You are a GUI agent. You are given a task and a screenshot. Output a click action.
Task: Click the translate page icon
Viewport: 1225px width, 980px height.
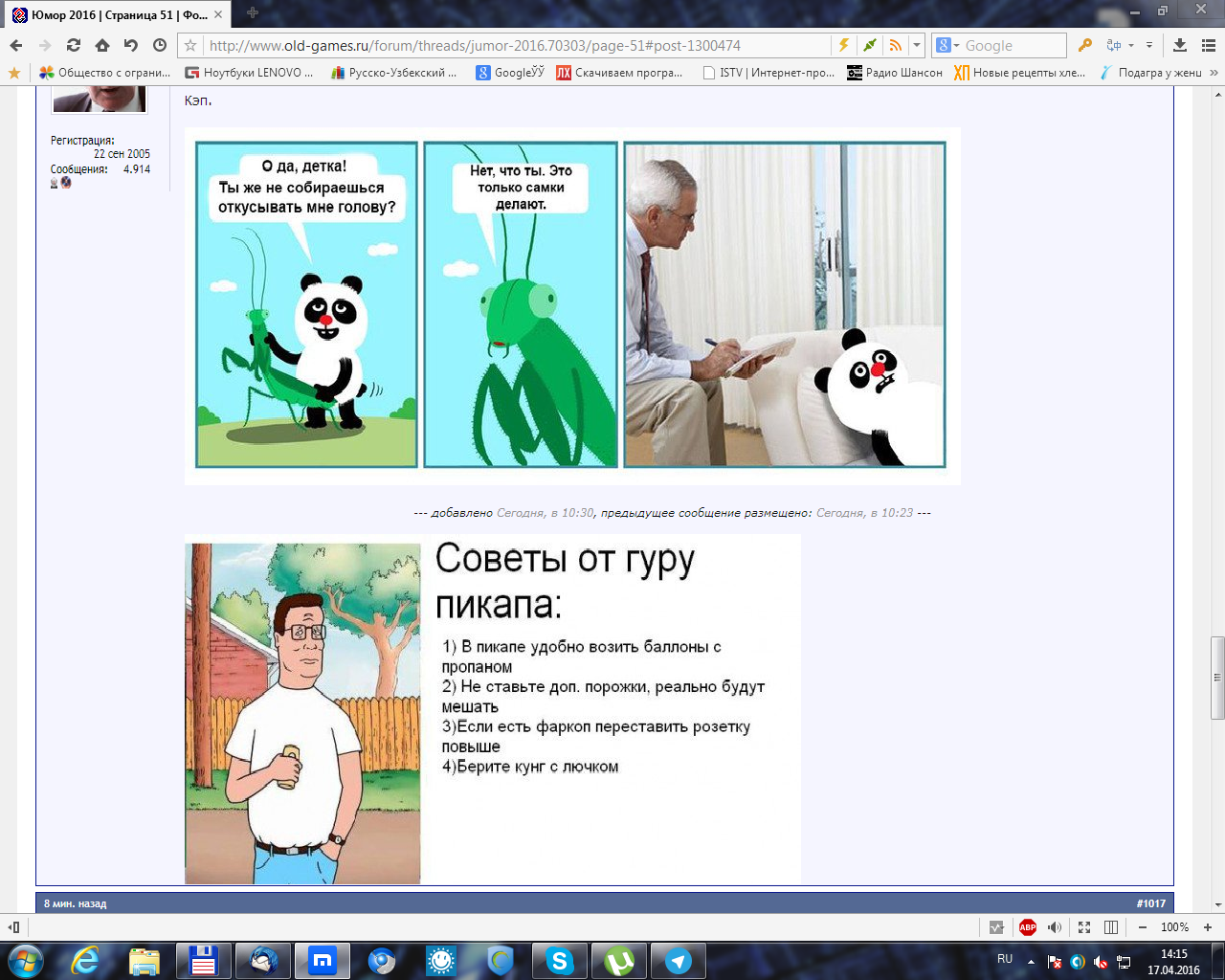click(1114, 45)
